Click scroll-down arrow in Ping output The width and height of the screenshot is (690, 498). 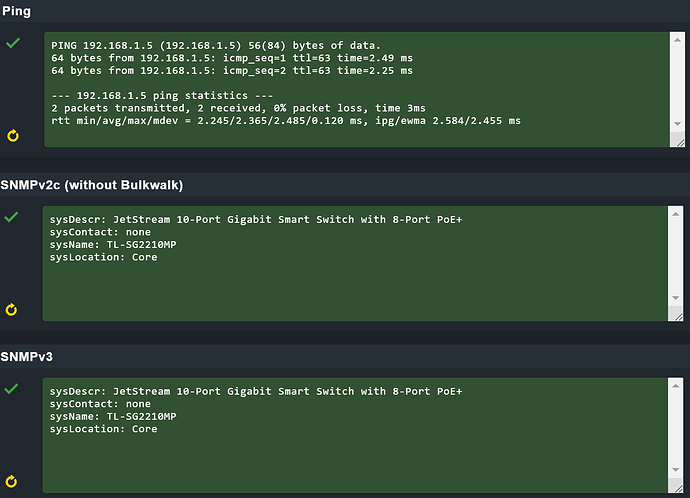(x=677, y=124)
